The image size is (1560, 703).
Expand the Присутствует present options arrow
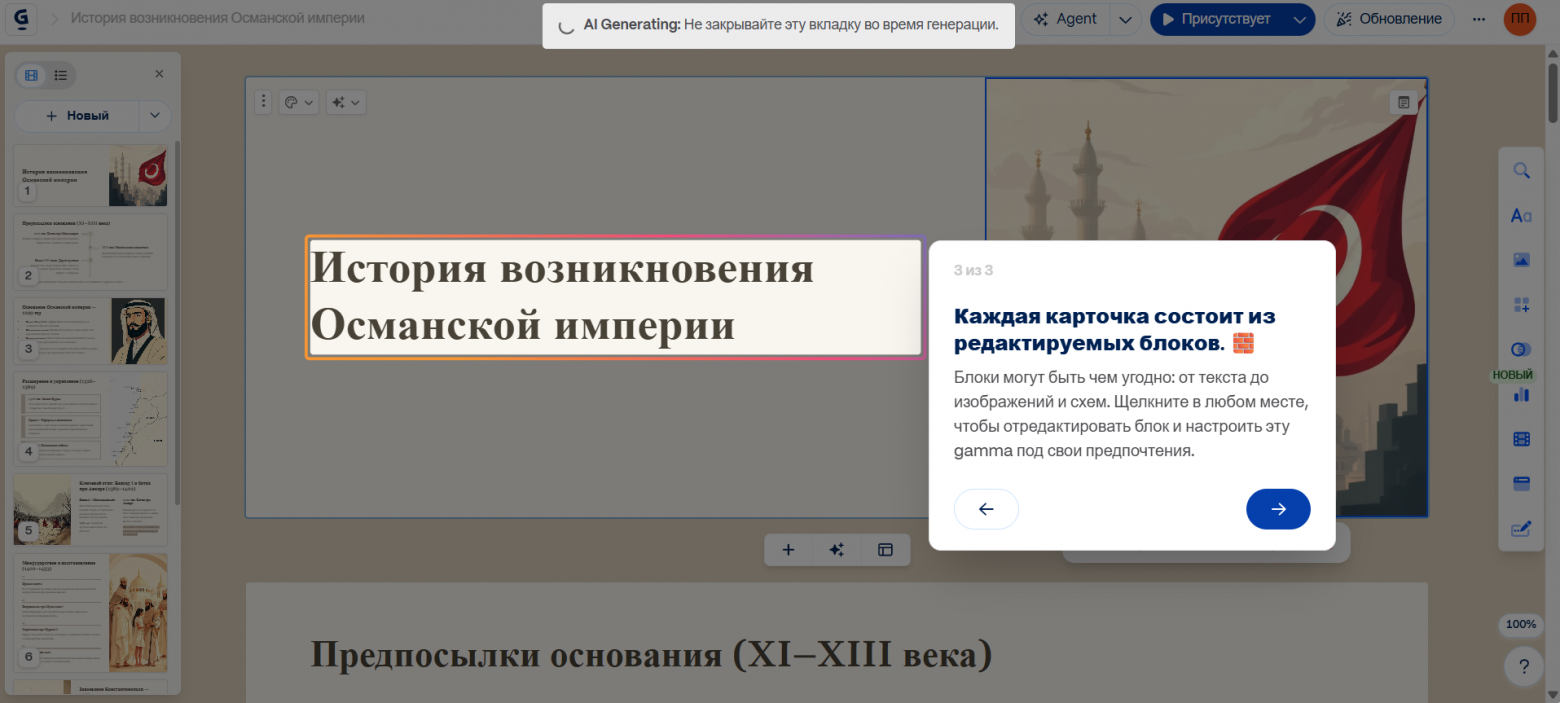click(x=1299, y=19)
